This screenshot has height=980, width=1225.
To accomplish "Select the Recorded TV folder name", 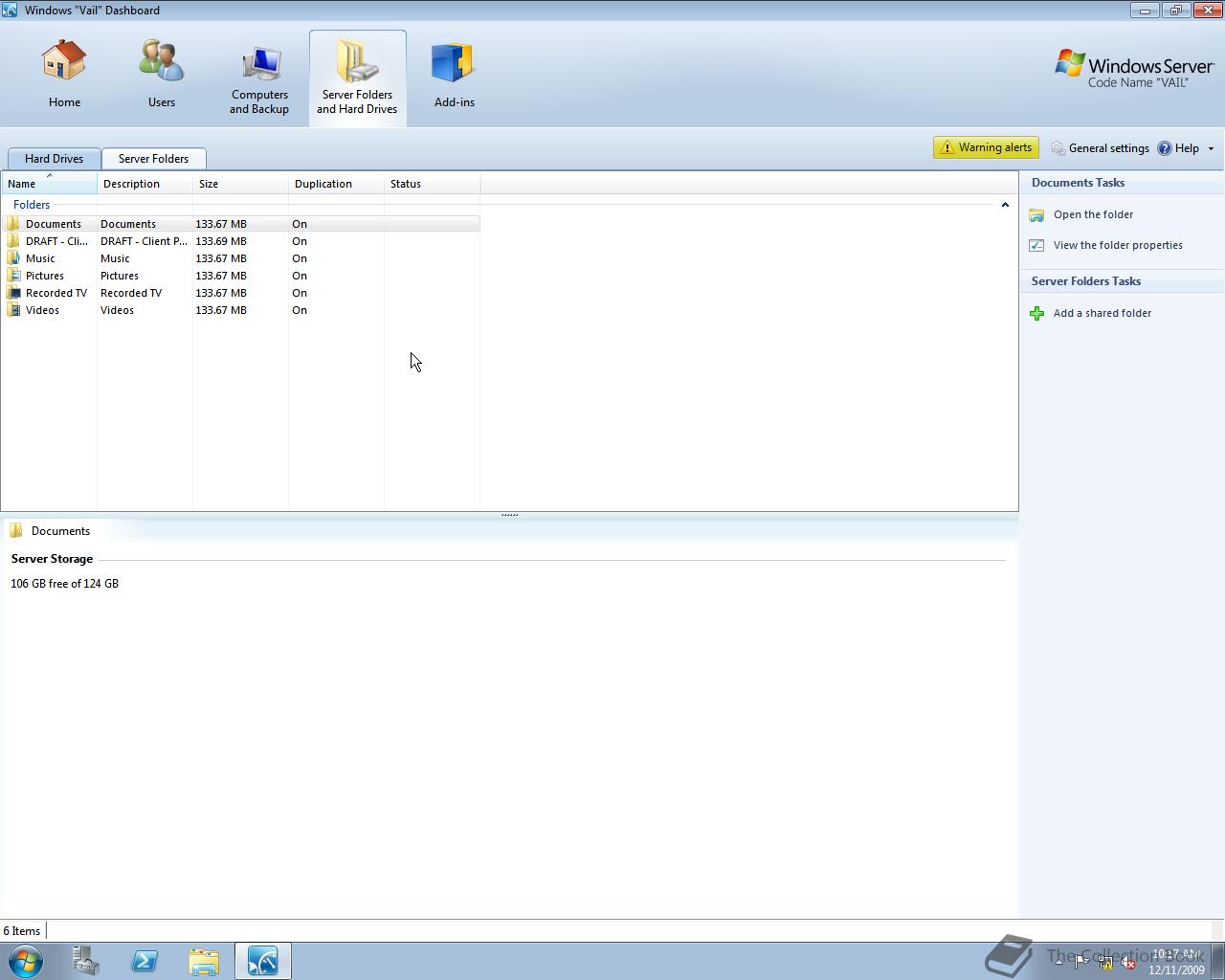I will [56, 293].
